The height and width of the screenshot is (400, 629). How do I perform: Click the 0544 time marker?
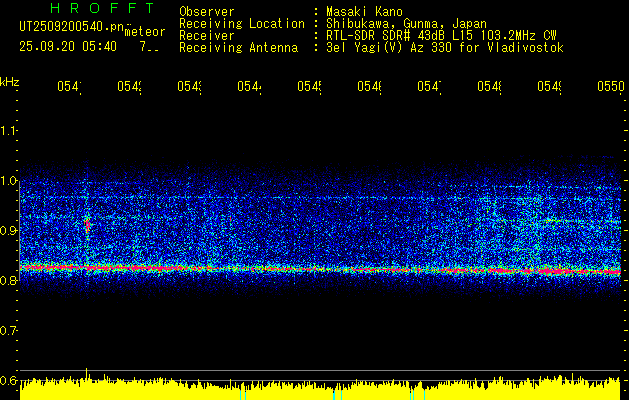coord(250,86)
